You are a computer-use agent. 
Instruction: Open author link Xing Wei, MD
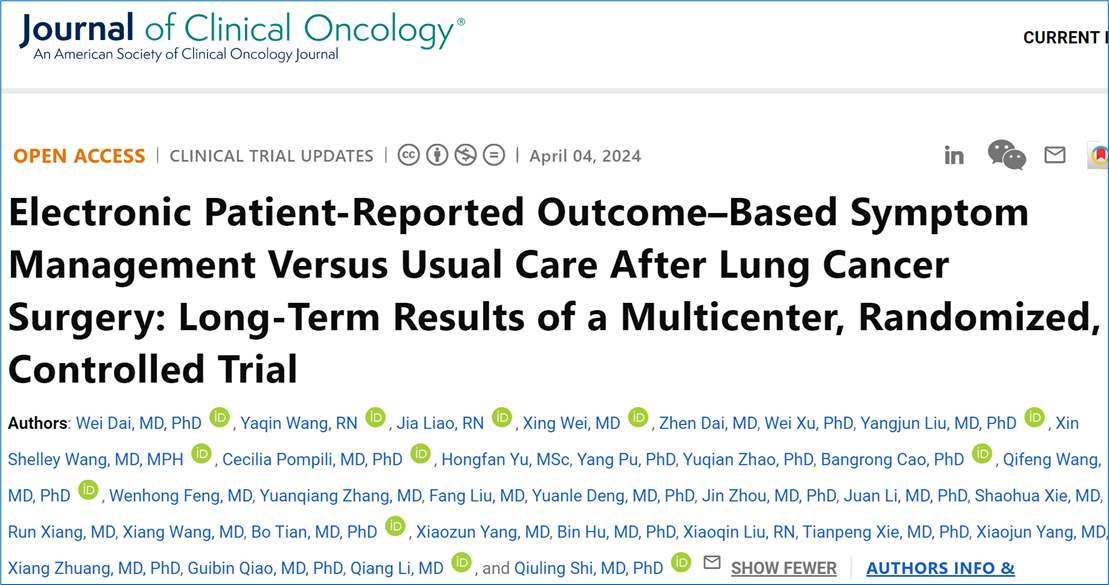(571, 424)
